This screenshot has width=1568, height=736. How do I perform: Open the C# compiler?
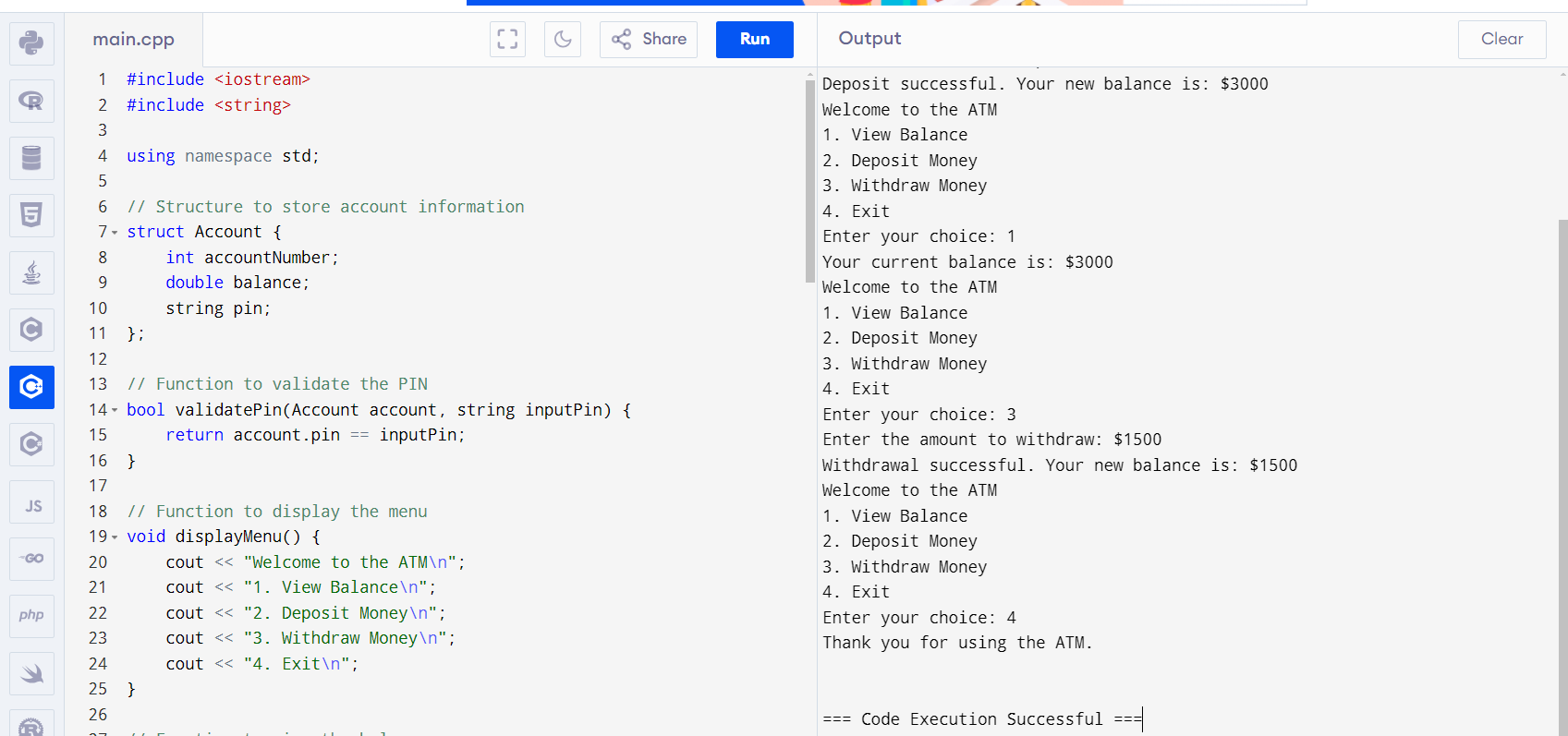coord(31,444)
